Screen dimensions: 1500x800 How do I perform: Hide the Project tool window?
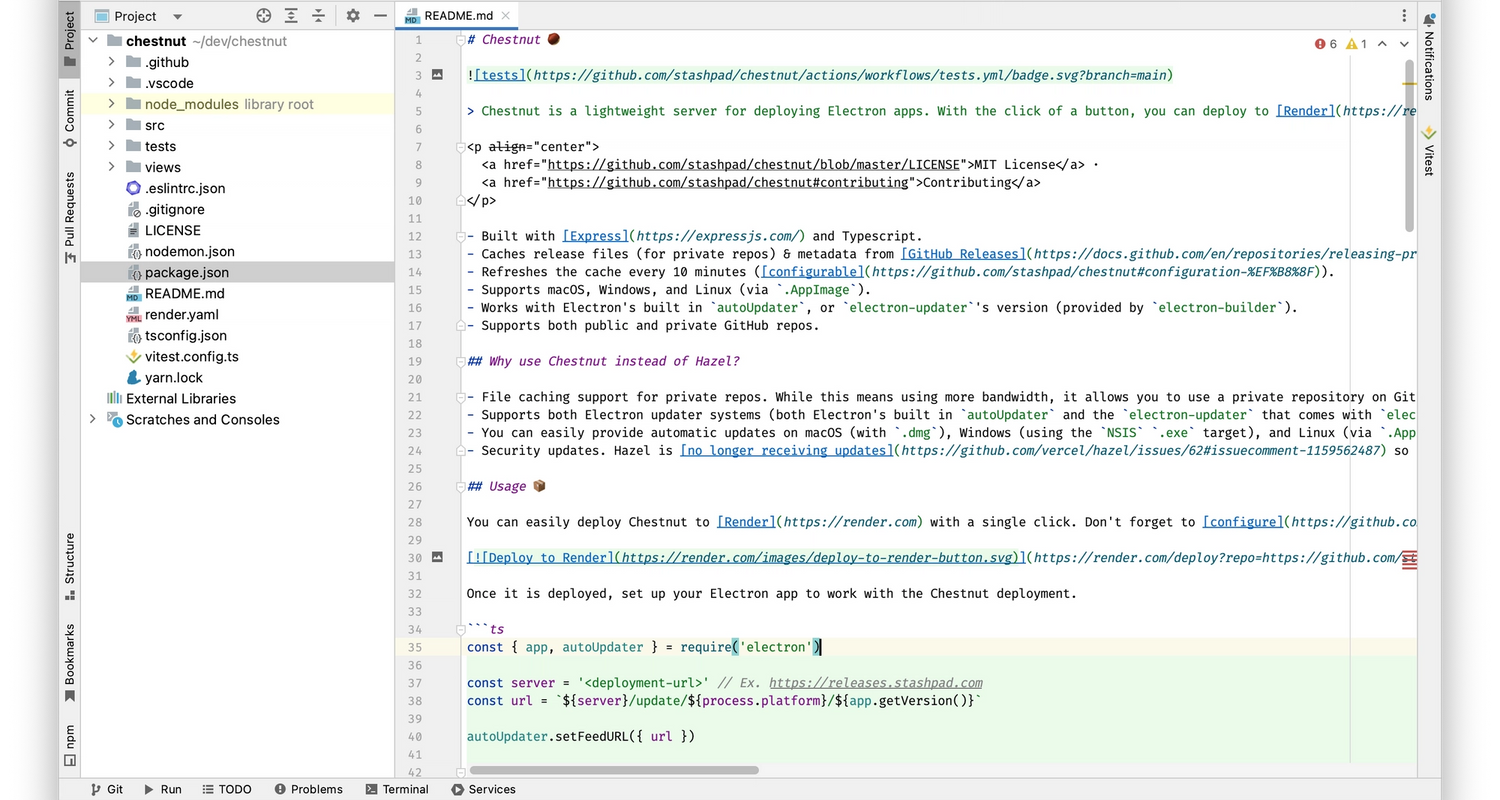[380, 16]
